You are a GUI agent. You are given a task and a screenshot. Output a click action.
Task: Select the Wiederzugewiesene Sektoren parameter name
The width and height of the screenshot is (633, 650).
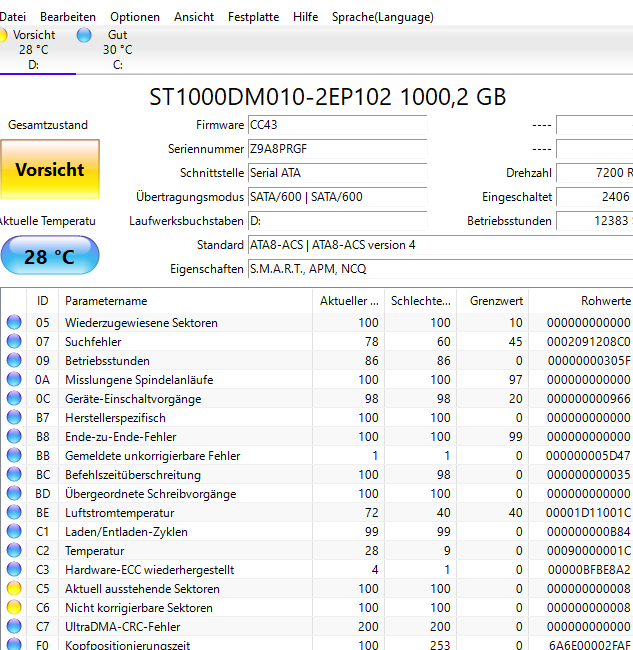click(x=141, y=323)
